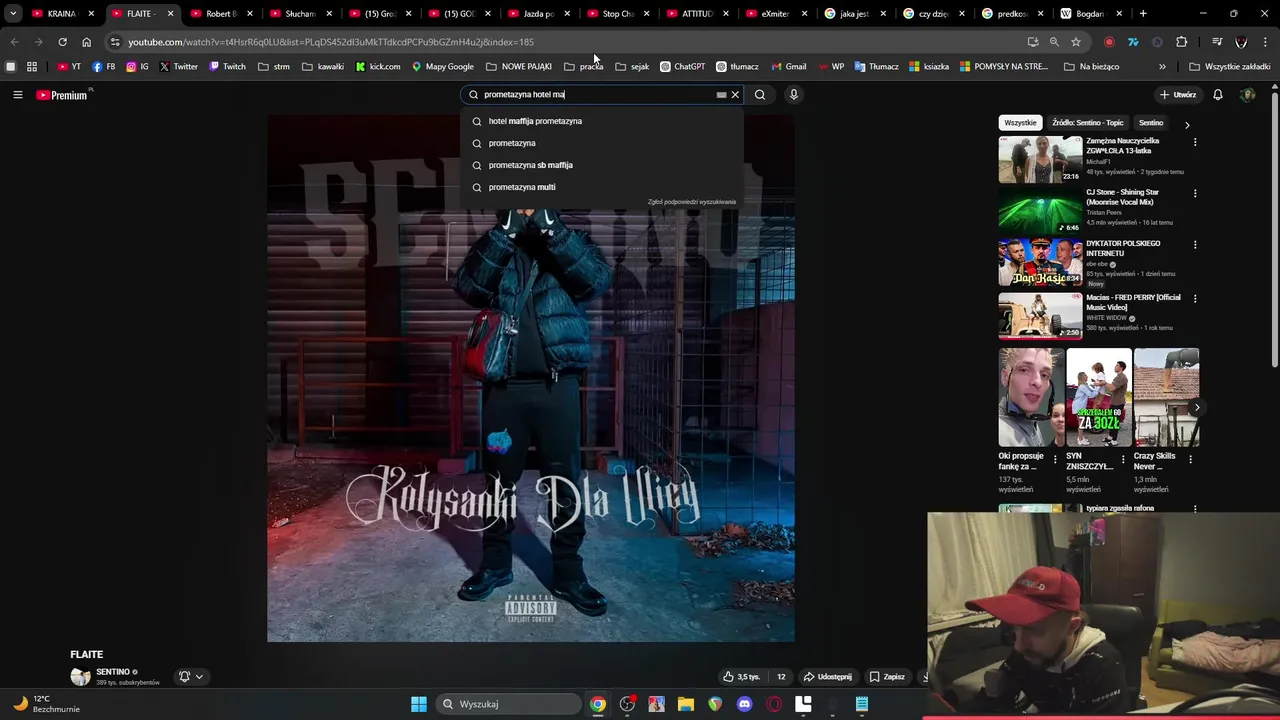Open Chrome extensions puzzle icon

(x=1181, y=42)
